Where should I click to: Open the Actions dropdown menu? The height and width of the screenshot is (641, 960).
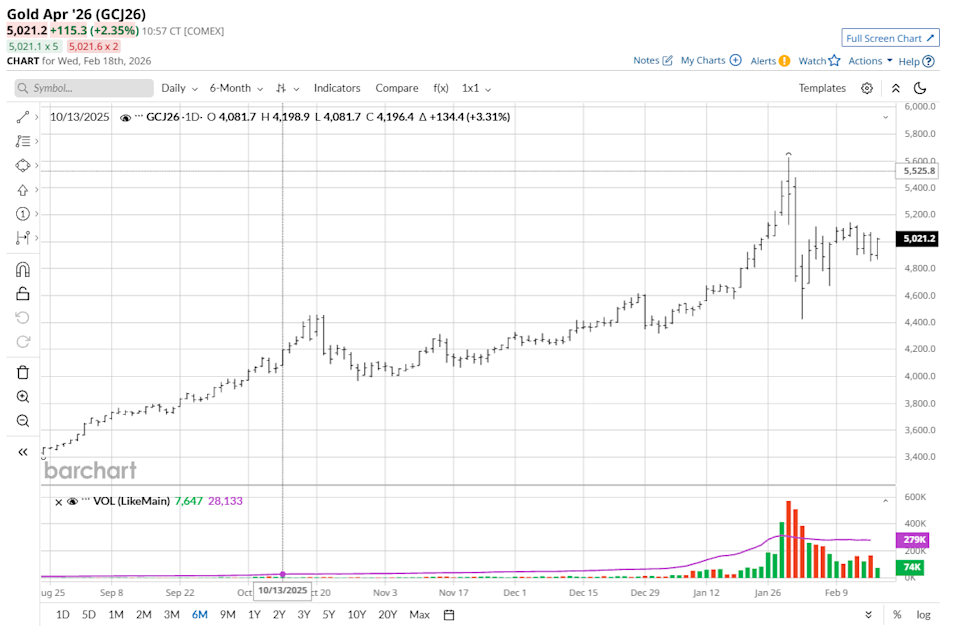pos(869,61)
